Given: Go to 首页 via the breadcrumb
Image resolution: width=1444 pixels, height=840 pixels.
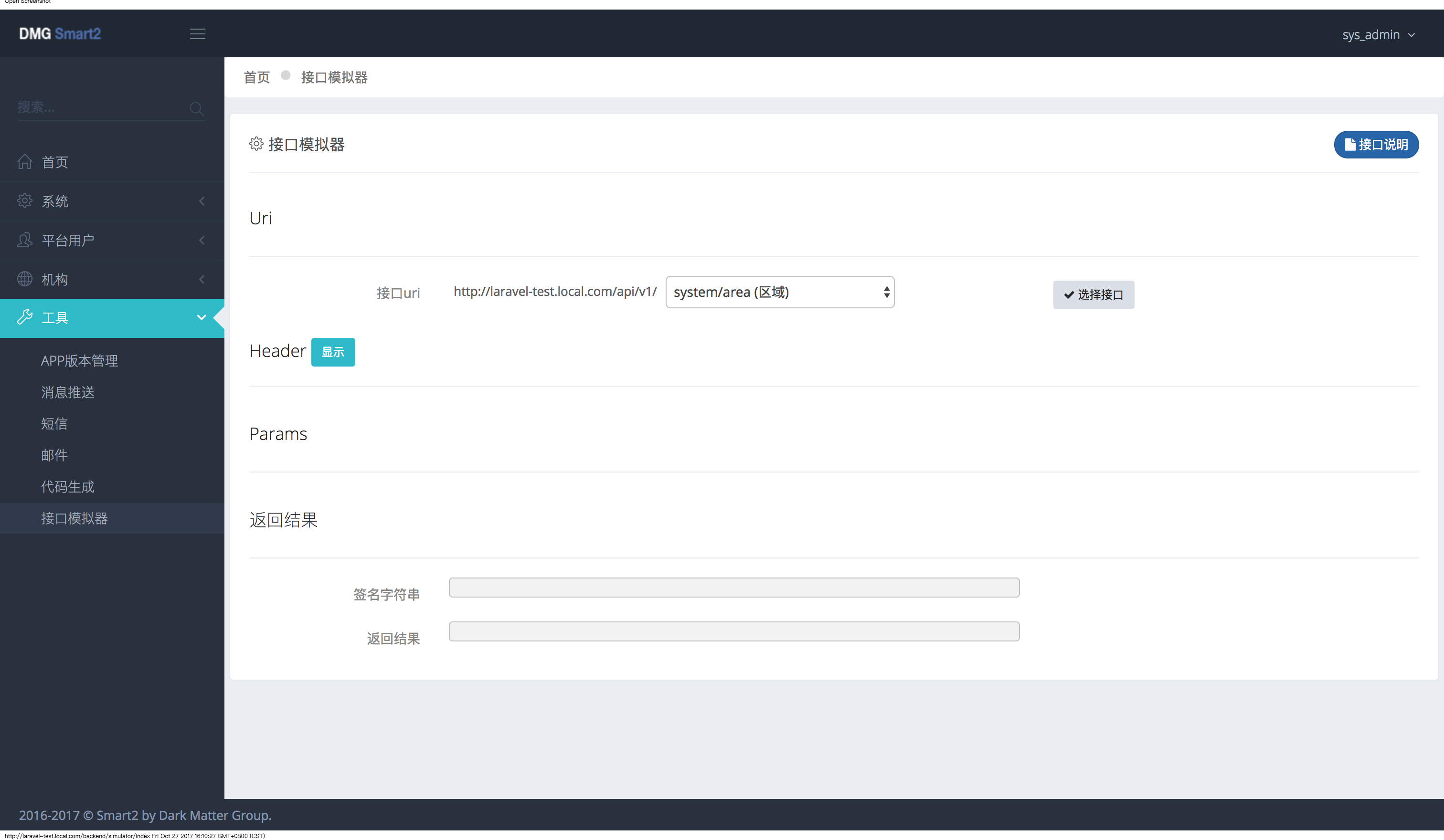Looking at the screenshot, I should tap(257, 77).
